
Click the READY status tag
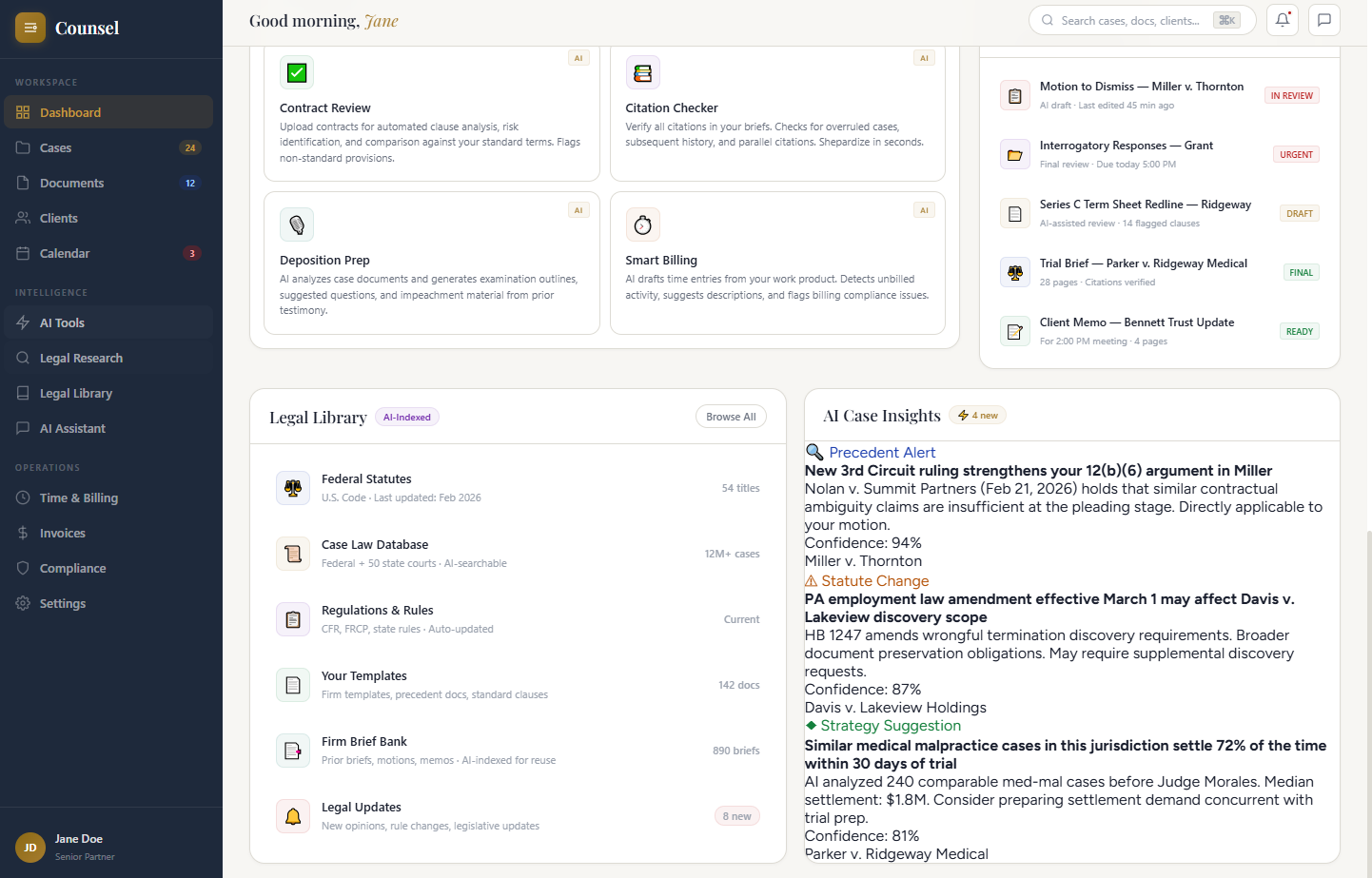point(1300,331)
